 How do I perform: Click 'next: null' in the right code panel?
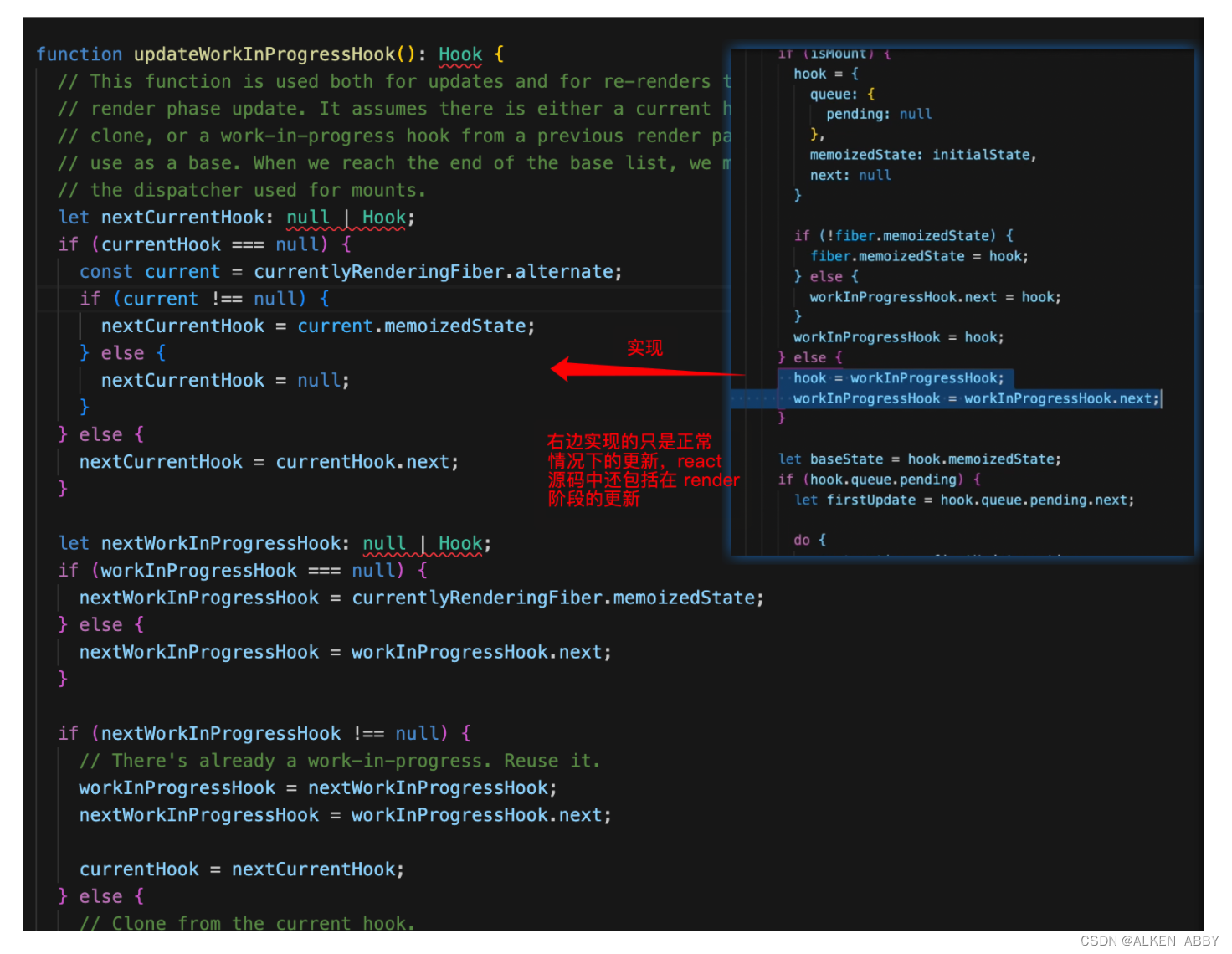[850, 176]
